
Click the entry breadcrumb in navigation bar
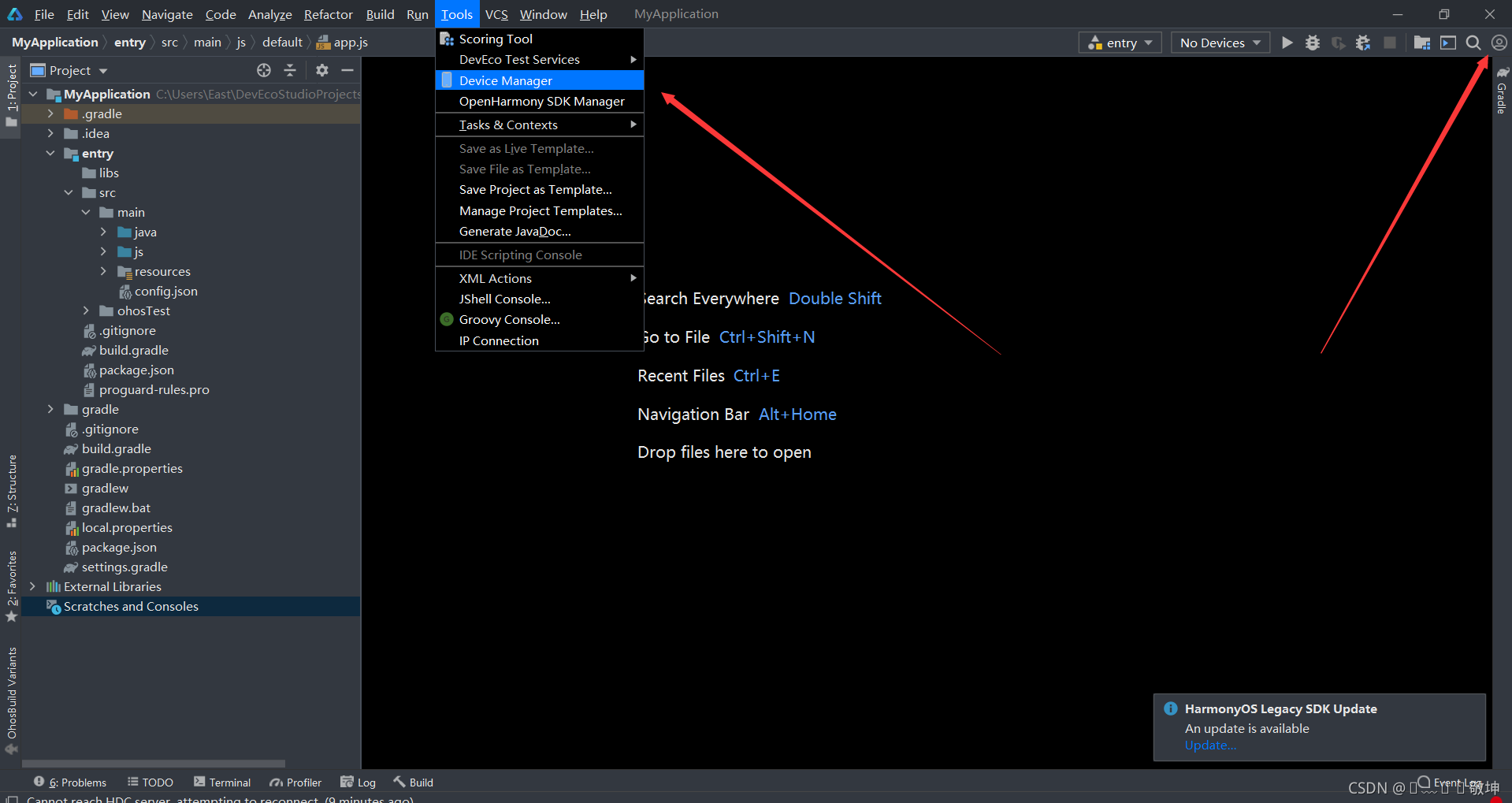[x=129, y=43]
